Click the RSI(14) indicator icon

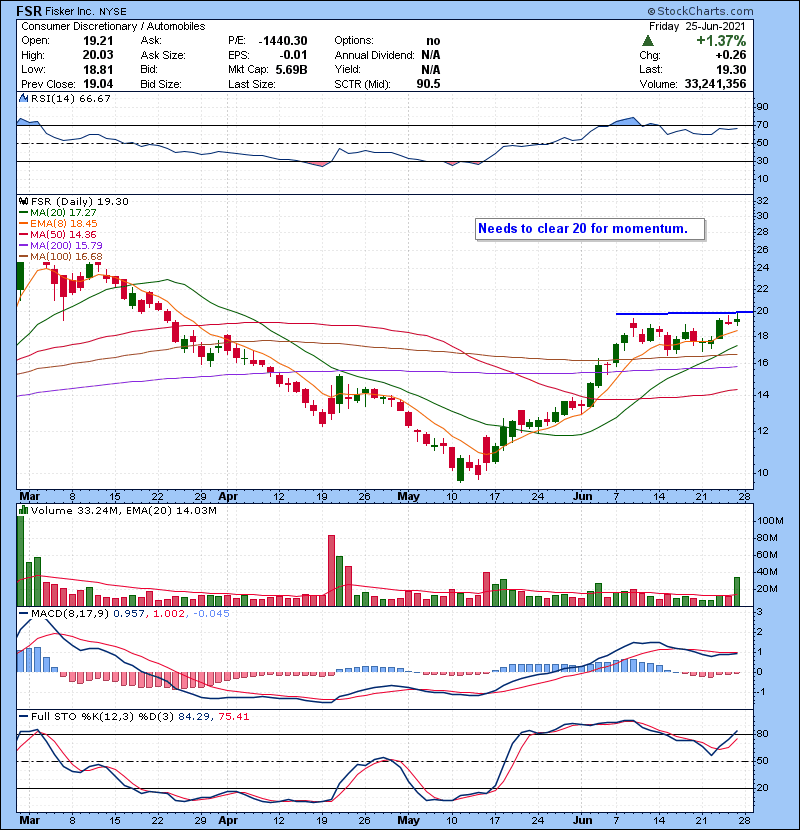click(23, 98)
